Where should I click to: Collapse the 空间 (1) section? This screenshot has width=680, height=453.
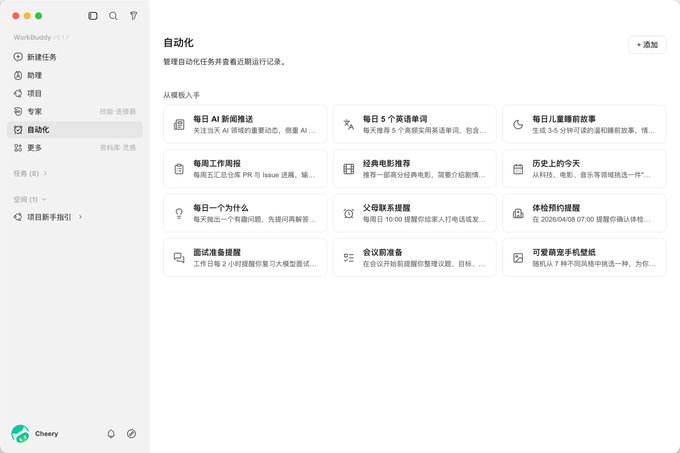(29, 199)
